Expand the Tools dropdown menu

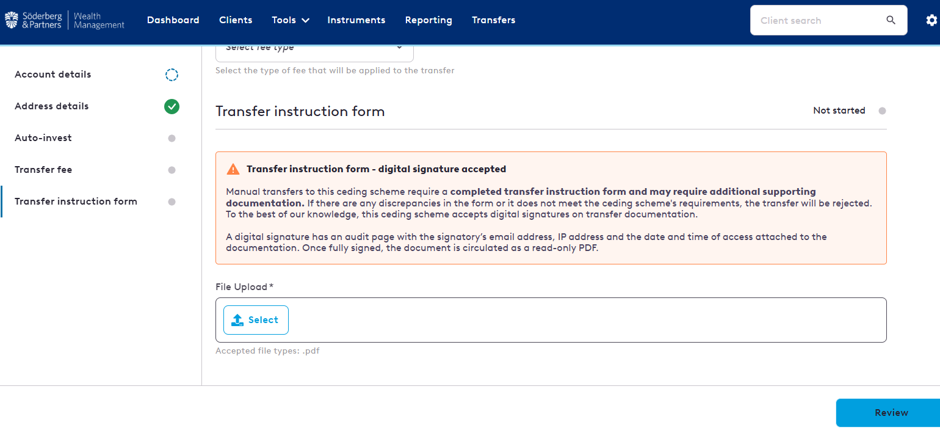point(290,20)
